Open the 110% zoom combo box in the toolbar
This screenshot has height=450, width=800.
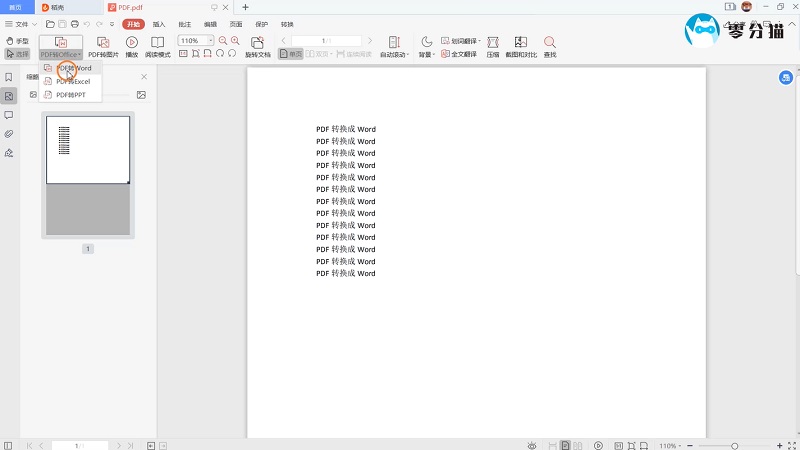196,40
